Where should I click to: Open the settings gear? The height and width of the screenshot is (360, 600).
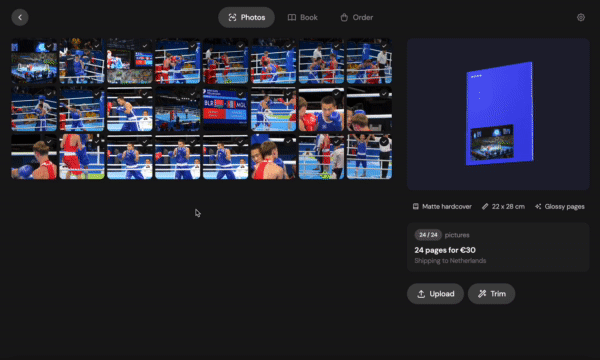(580, 17)
